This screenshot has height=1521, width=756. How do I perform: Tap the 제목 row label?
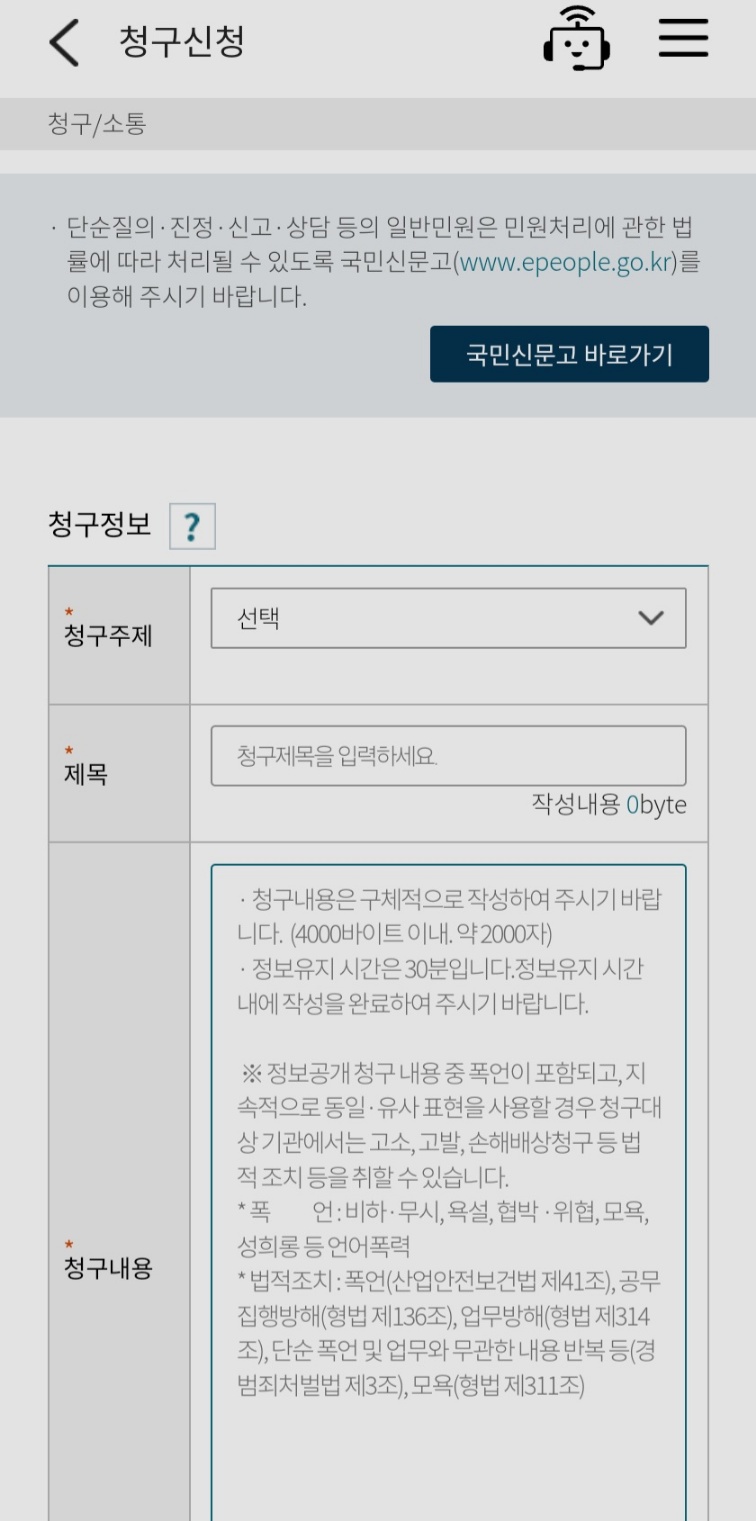pyautogui.click(x=86, y=773)
